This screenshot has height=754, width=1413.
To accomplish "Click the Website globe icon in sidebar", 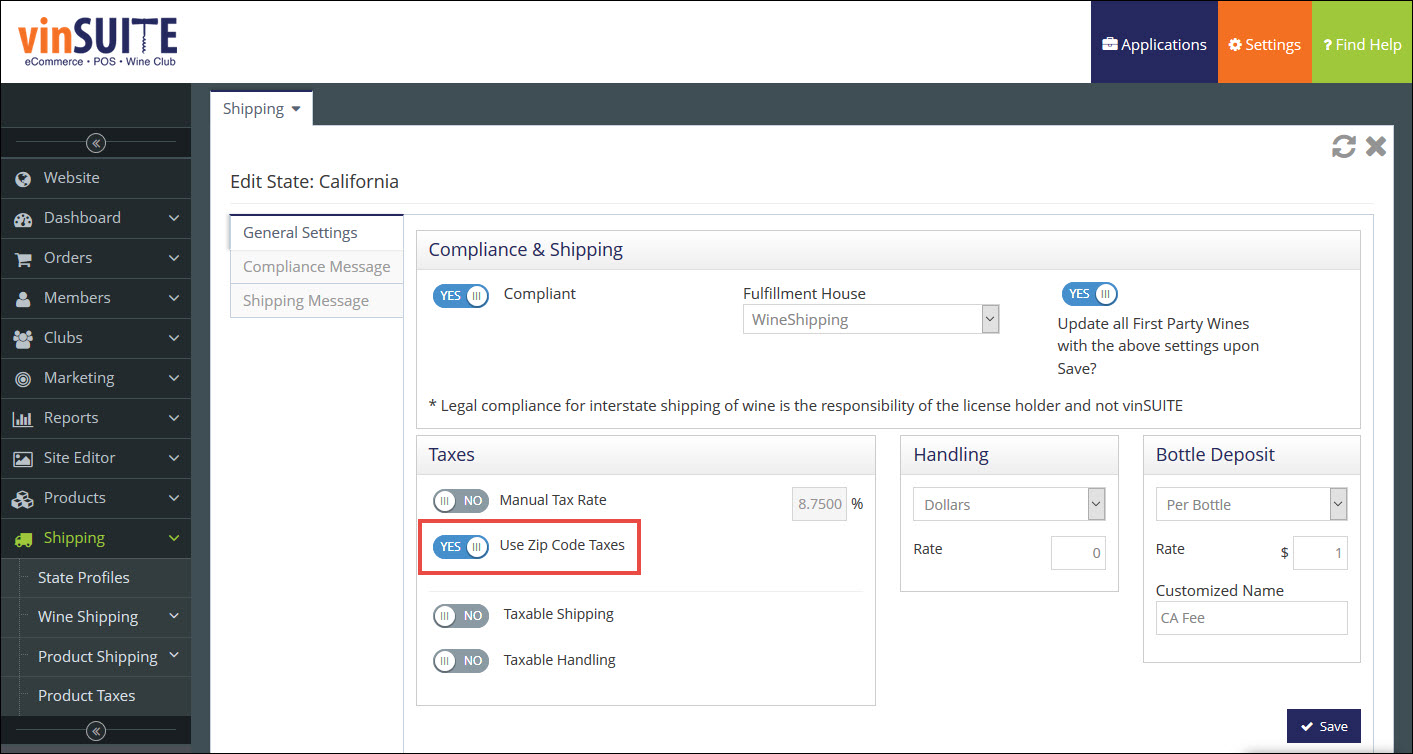I will (23, 178).
